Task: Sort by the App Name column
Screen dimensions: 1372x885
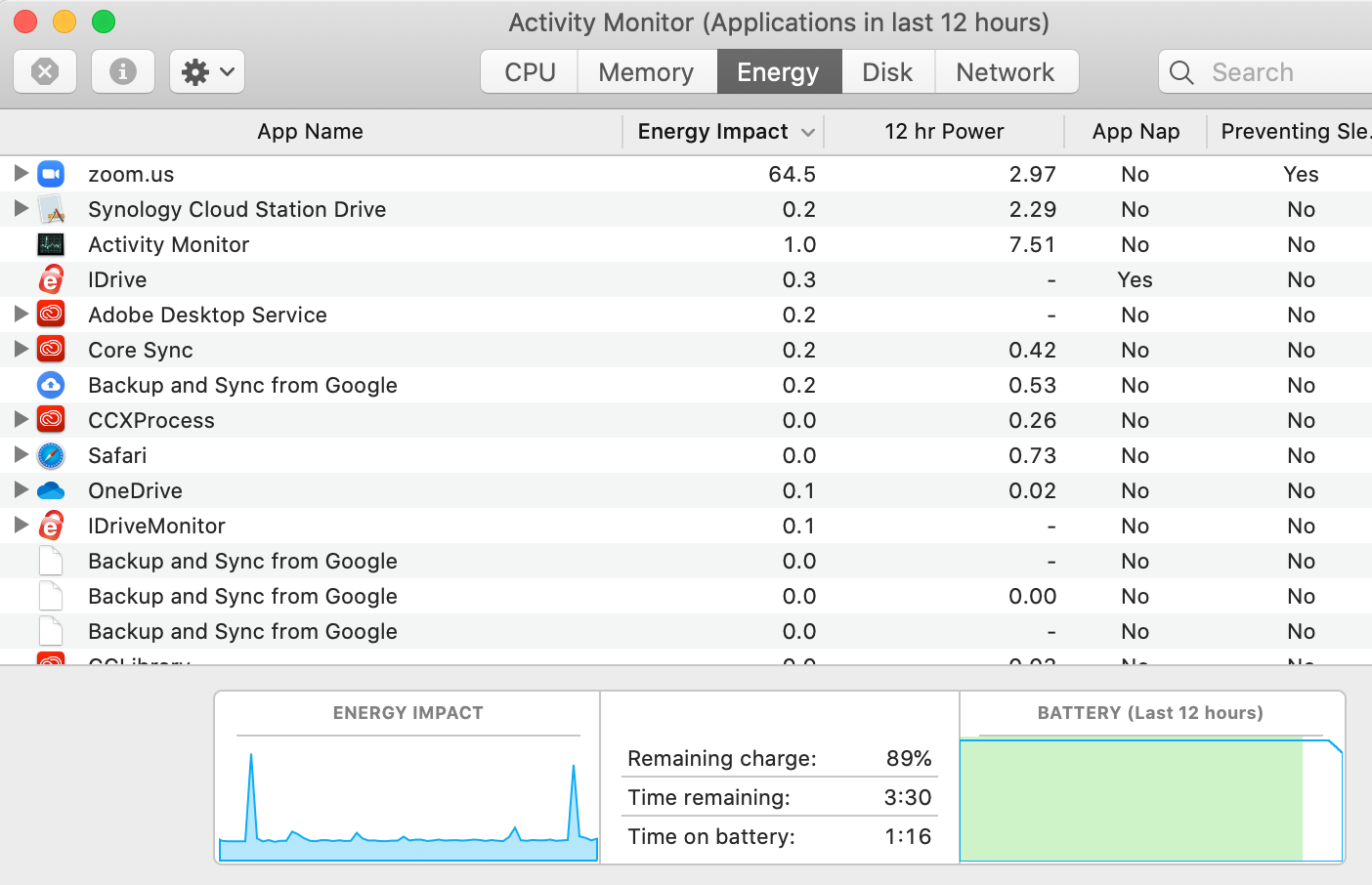Action: (311, 132)
